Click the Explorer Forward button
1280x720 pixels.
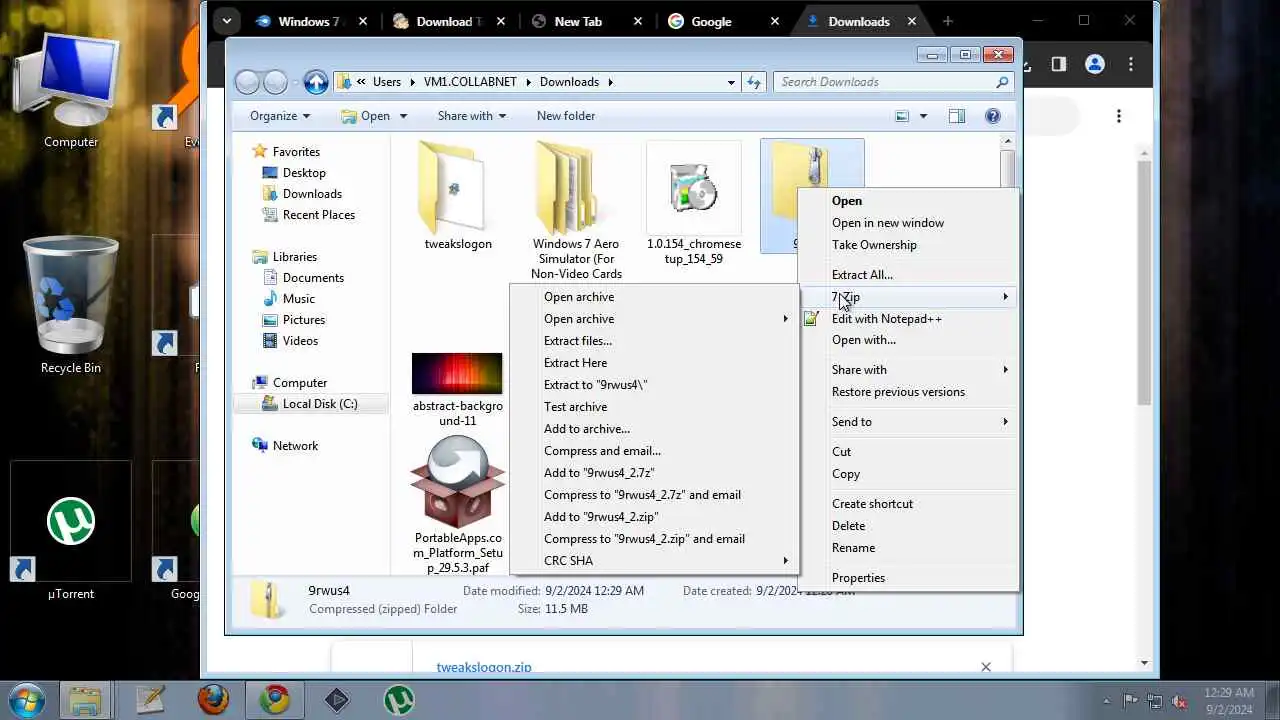point(275,82)
